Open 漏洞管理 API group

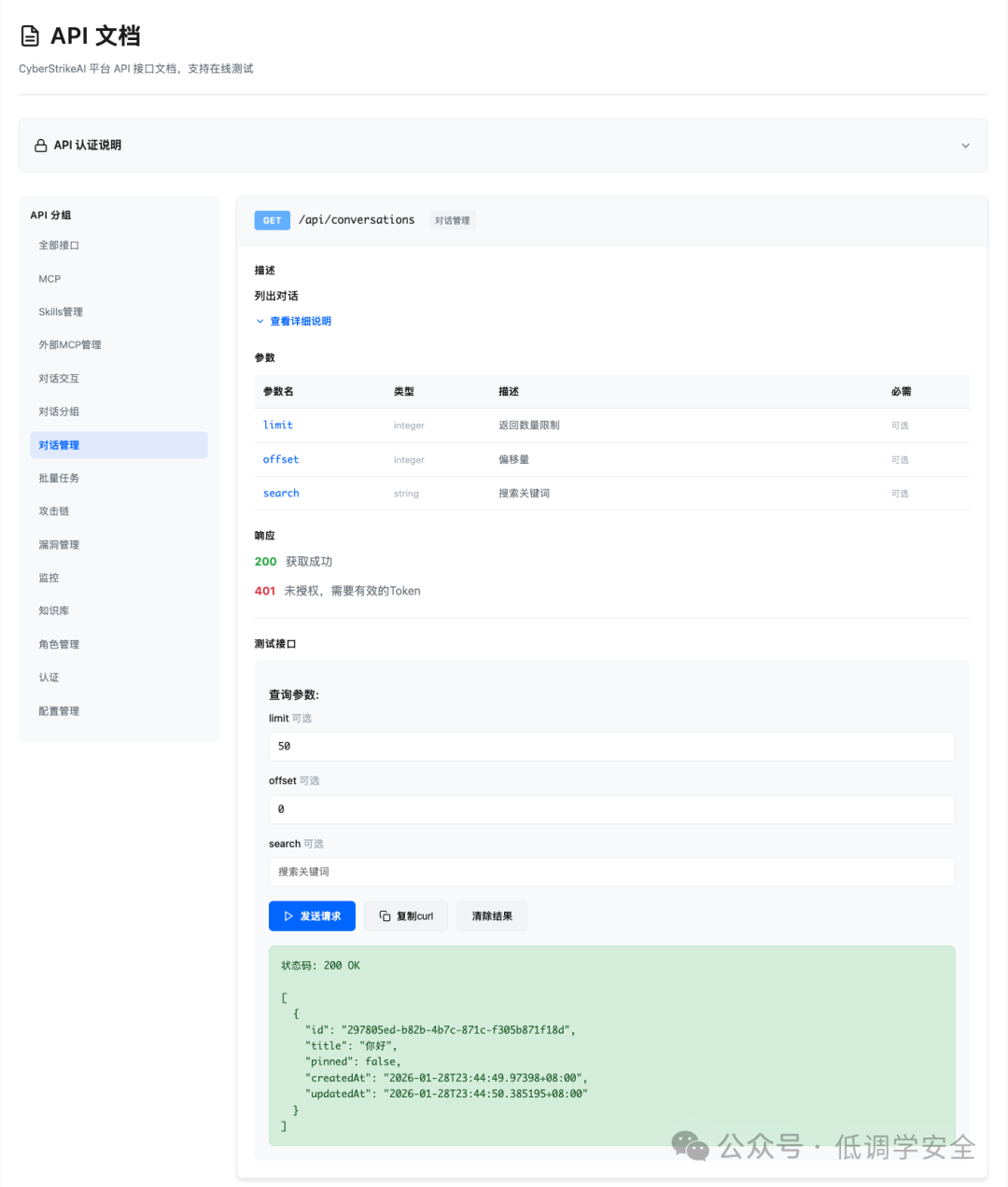[119, 545]
